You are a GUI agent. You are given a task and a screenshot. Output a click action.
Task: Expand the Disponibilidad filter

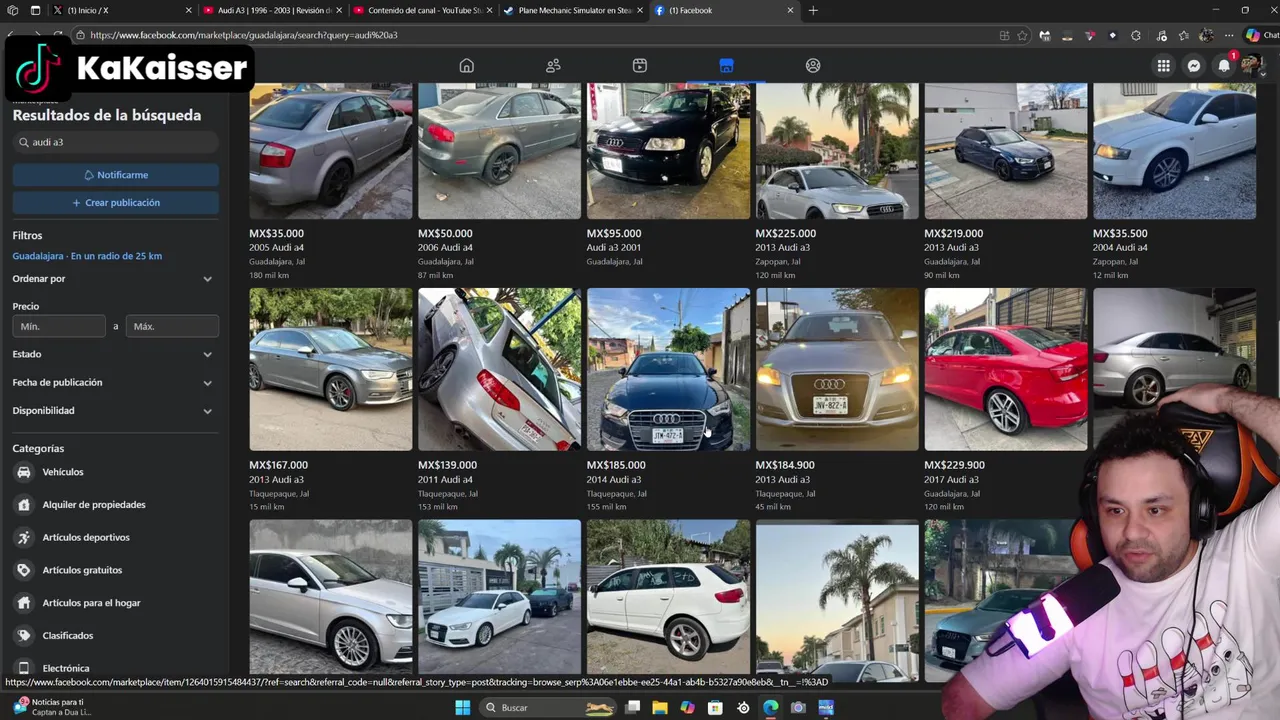[113, 410]
